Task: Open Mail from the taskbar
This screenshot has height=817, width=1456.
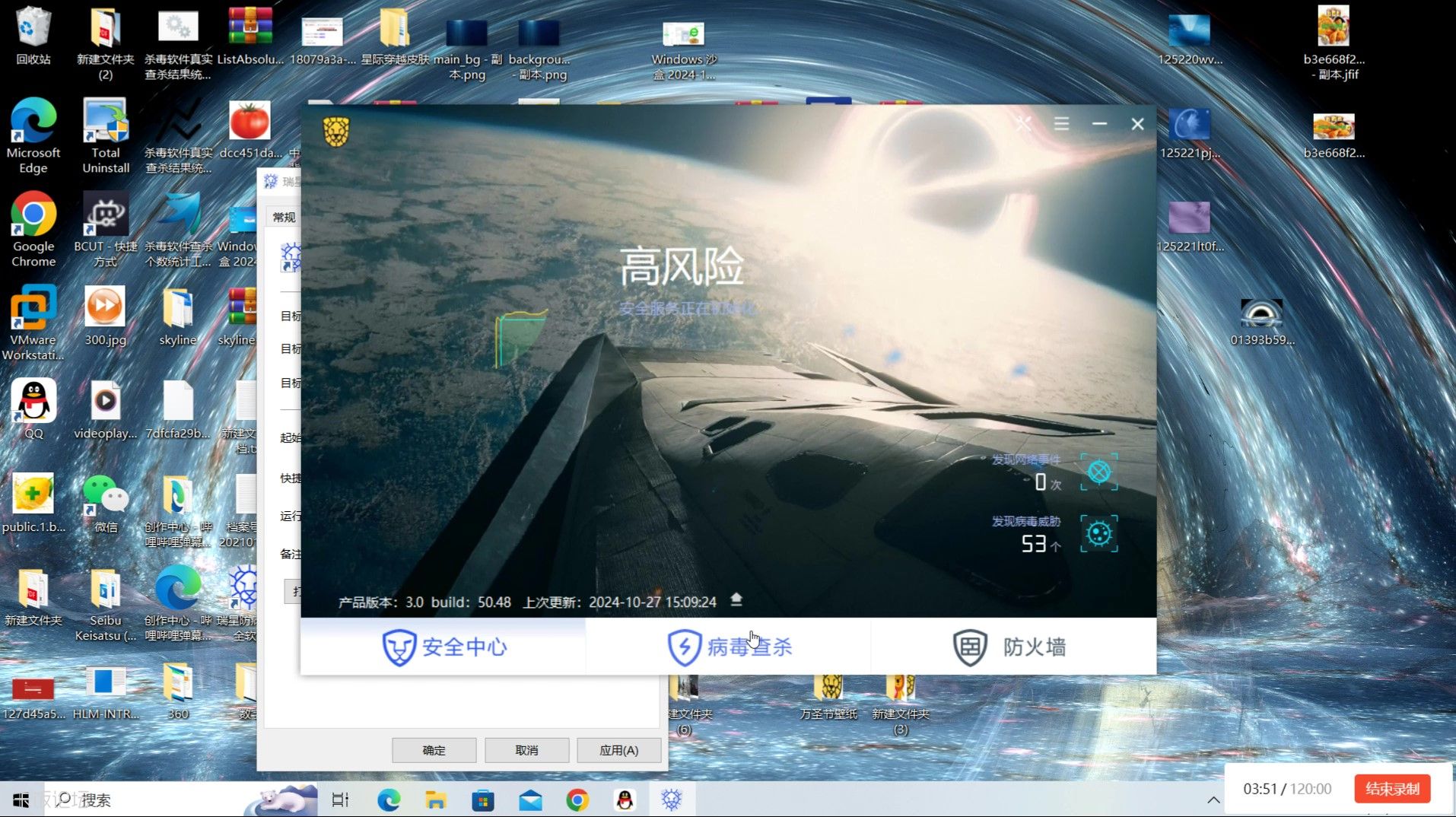Action: point(530,800)
